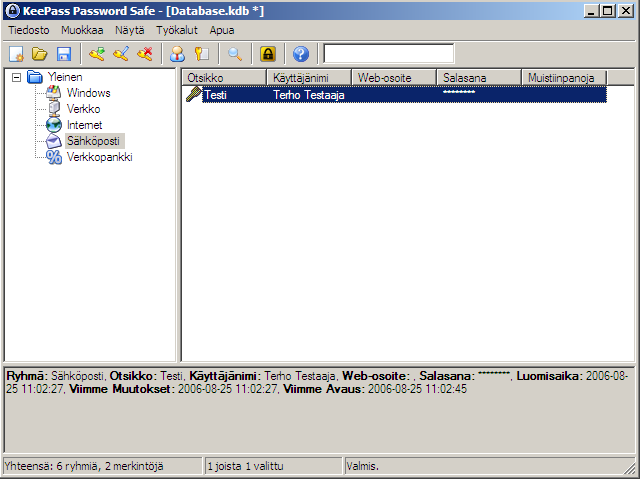The height and width of the screenshot is (479, 640).
Task: Click the key icon of Testi entry
Action: (x=193, y=95)
